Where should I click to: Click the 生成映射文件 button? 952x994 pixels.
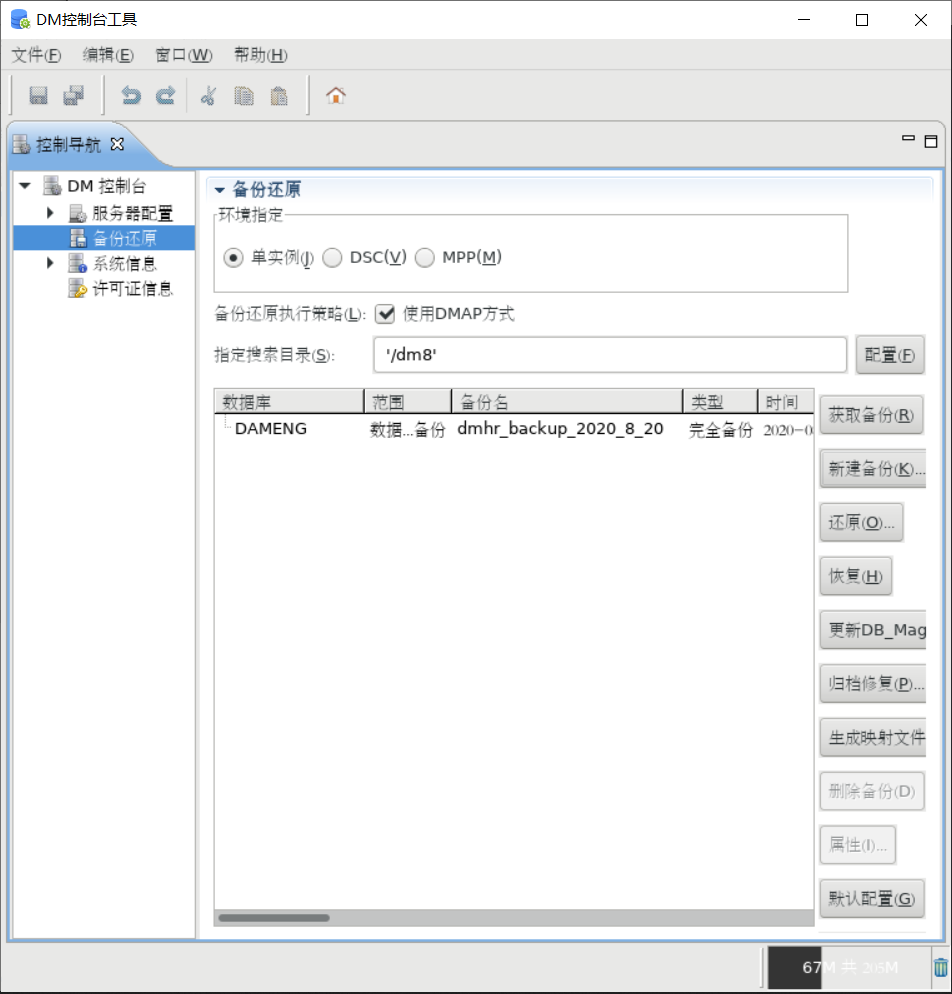tap(873, 737)
